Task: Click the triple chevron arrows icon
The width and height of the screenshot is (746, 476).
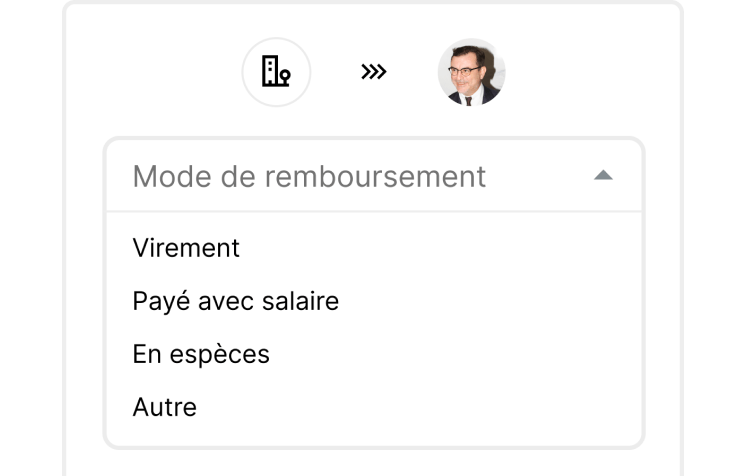Action: (374, 73)
